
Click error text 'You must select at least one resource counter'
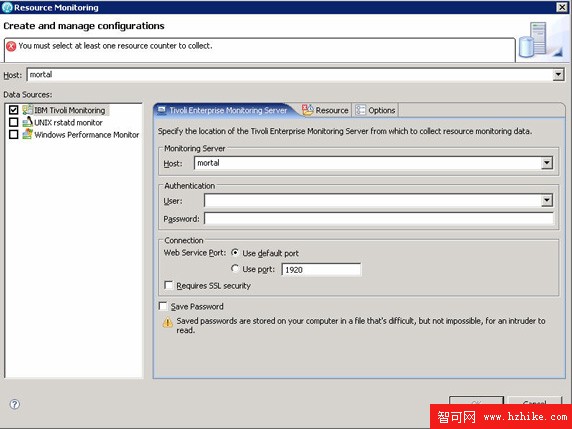coord(115,46)
